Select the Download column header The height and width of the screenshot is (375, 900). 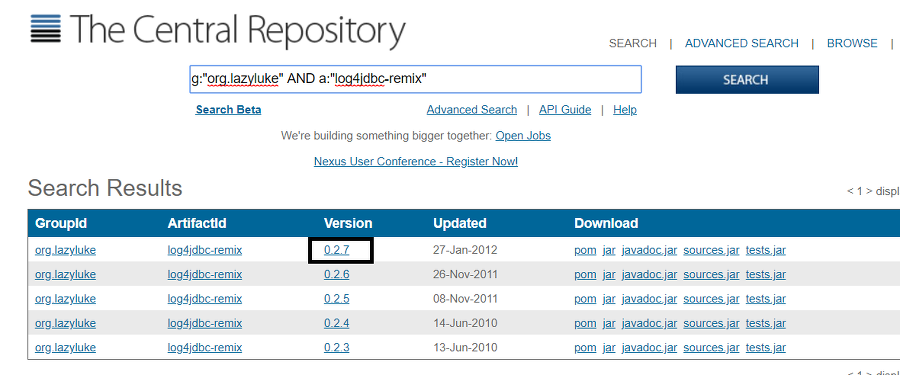pos(606,223)
